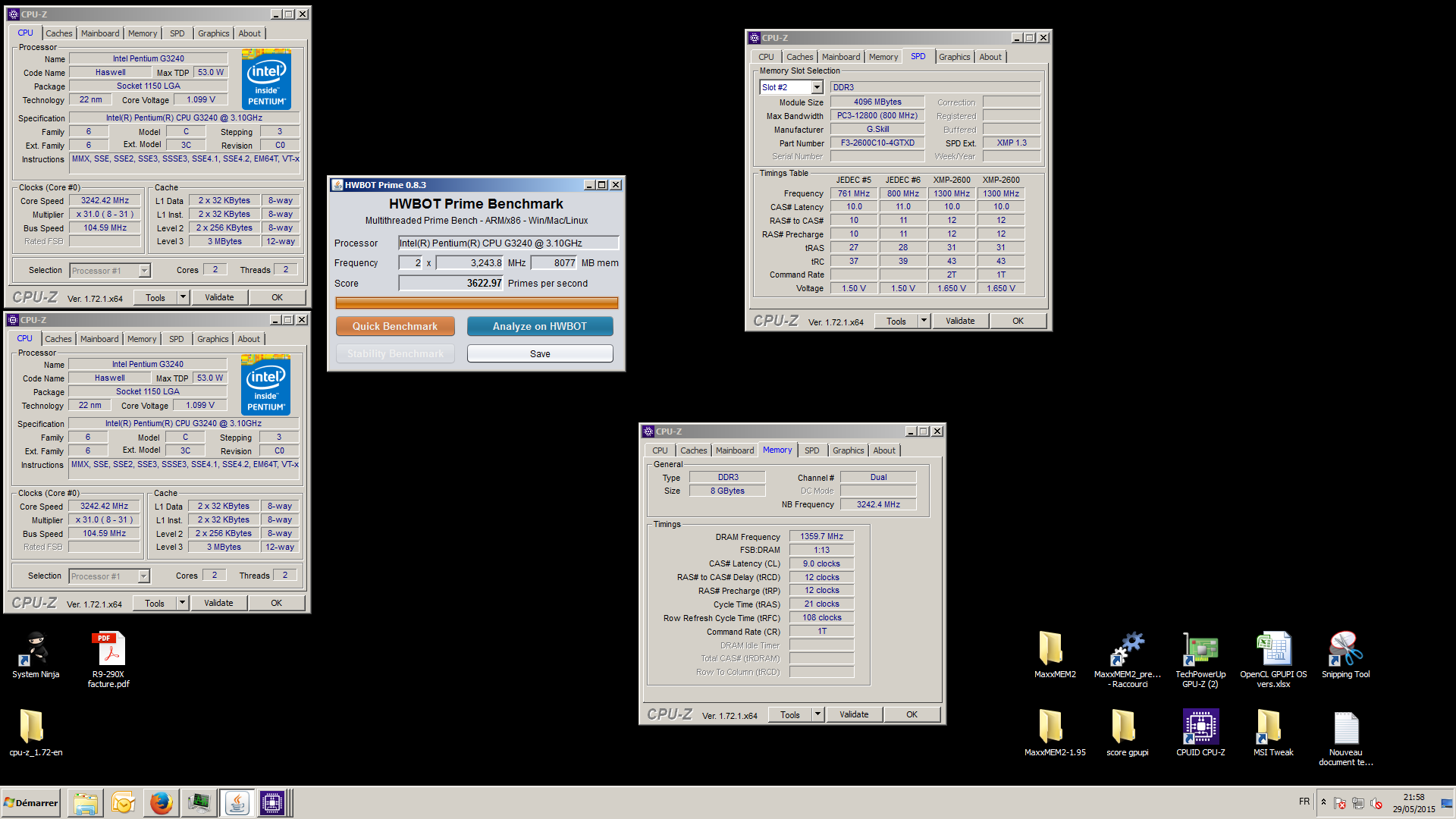Switch to SPD tab in CPU-Z Memory window
Viewport: 1456px width, 819px height.
(811, 450)
